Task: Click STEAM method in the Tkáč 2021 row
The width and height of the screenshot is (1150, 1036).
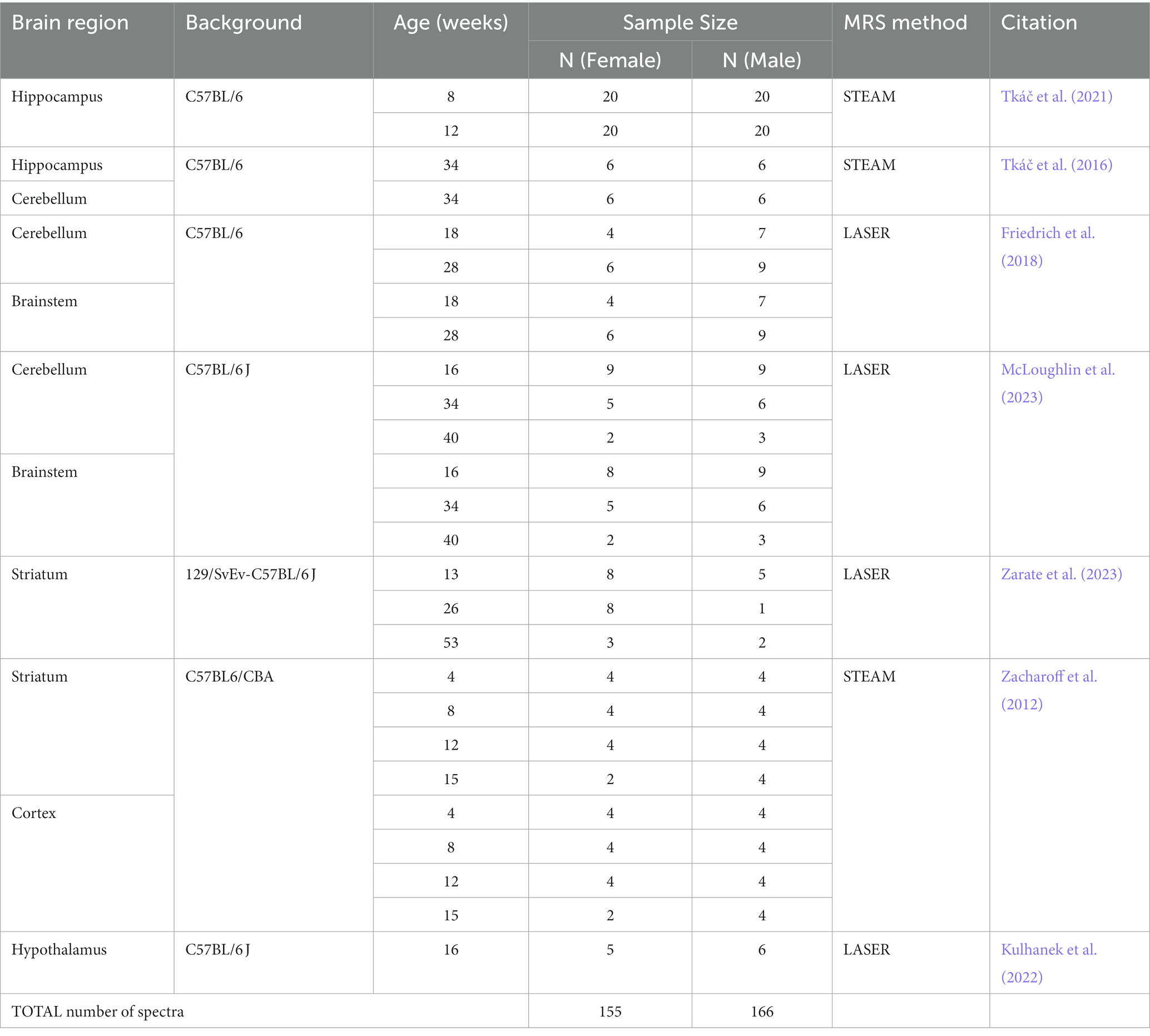Action: click(869, 97)
